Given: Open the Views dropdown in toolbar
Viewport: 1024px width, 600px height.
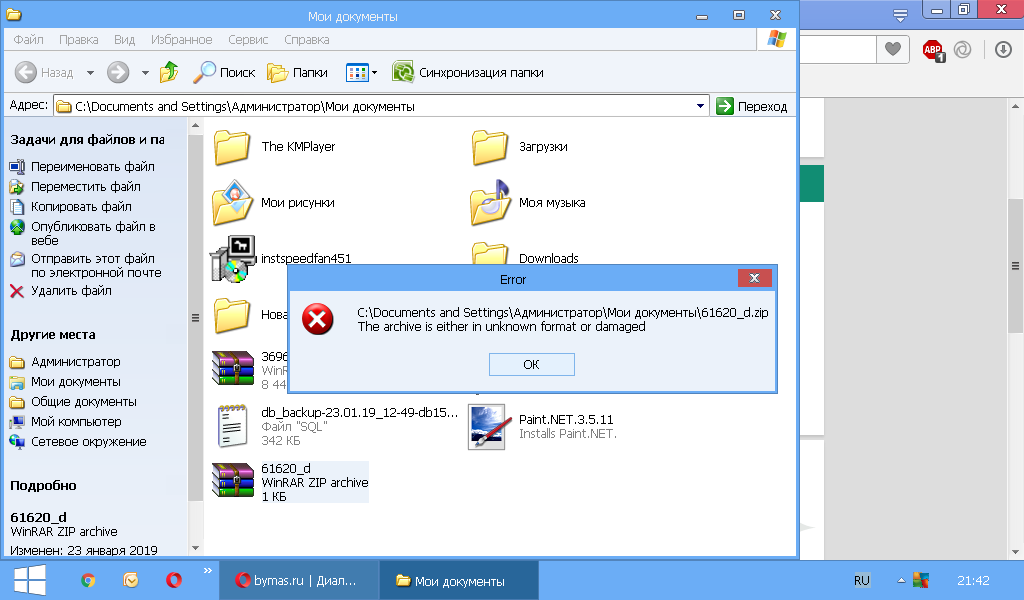Looking at the screenshot, I should click(362, 72).
